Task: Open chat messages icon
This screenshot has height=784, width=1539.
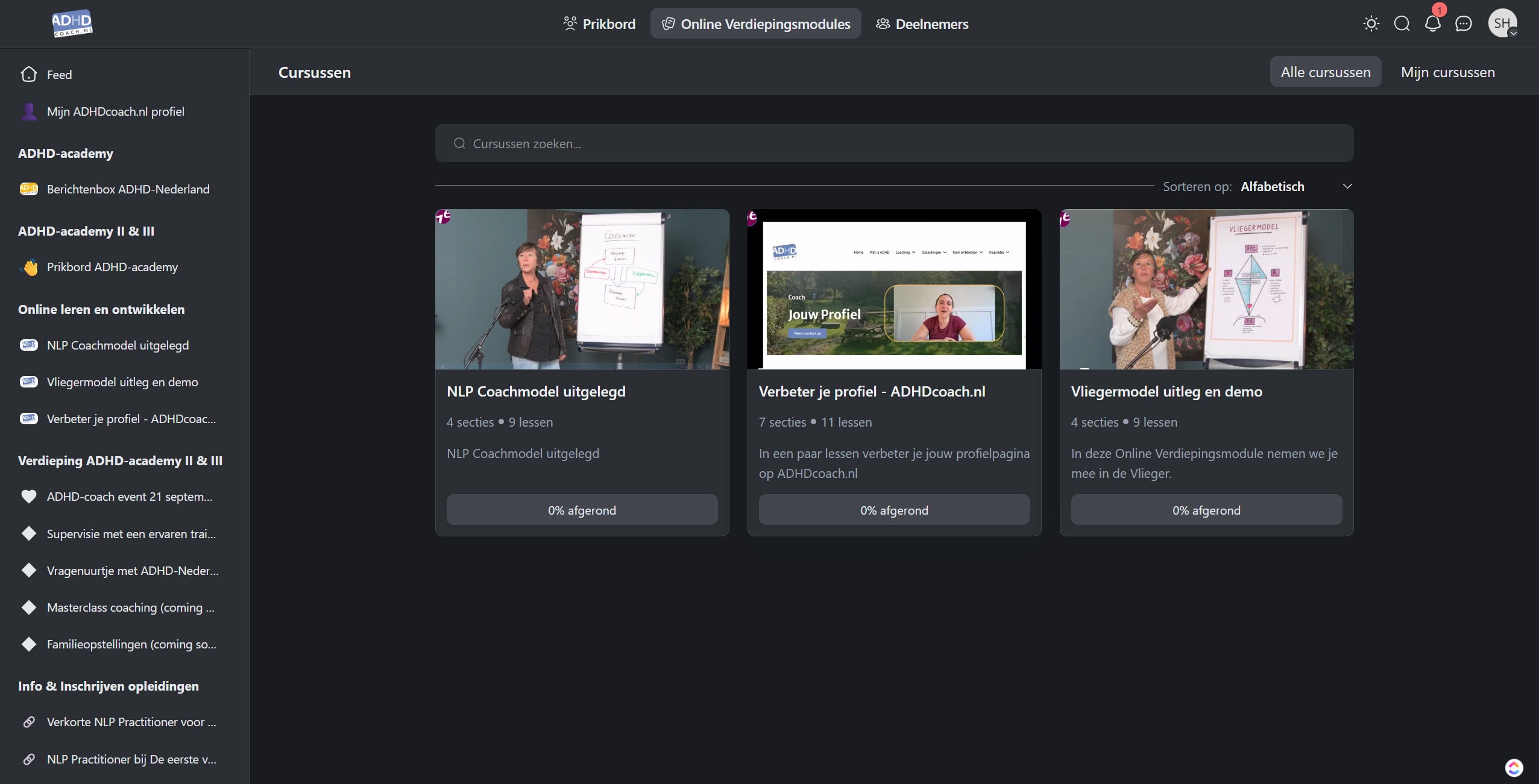Action: coord(1463,24)
